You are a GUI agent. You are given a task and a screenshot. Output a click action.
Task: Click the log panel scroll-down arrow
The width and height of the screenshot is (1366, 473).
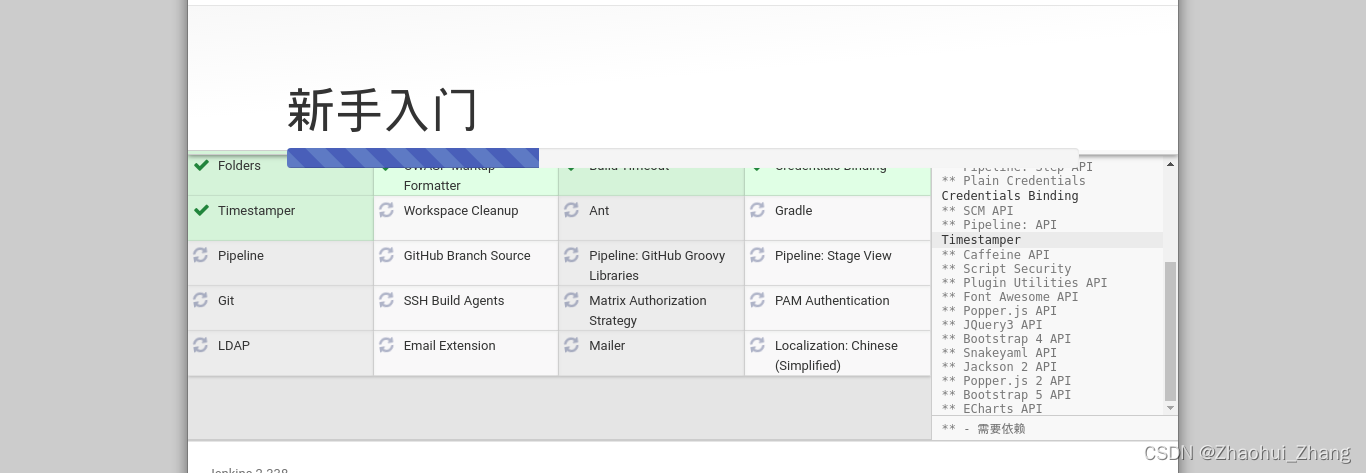coord(1171,408)
